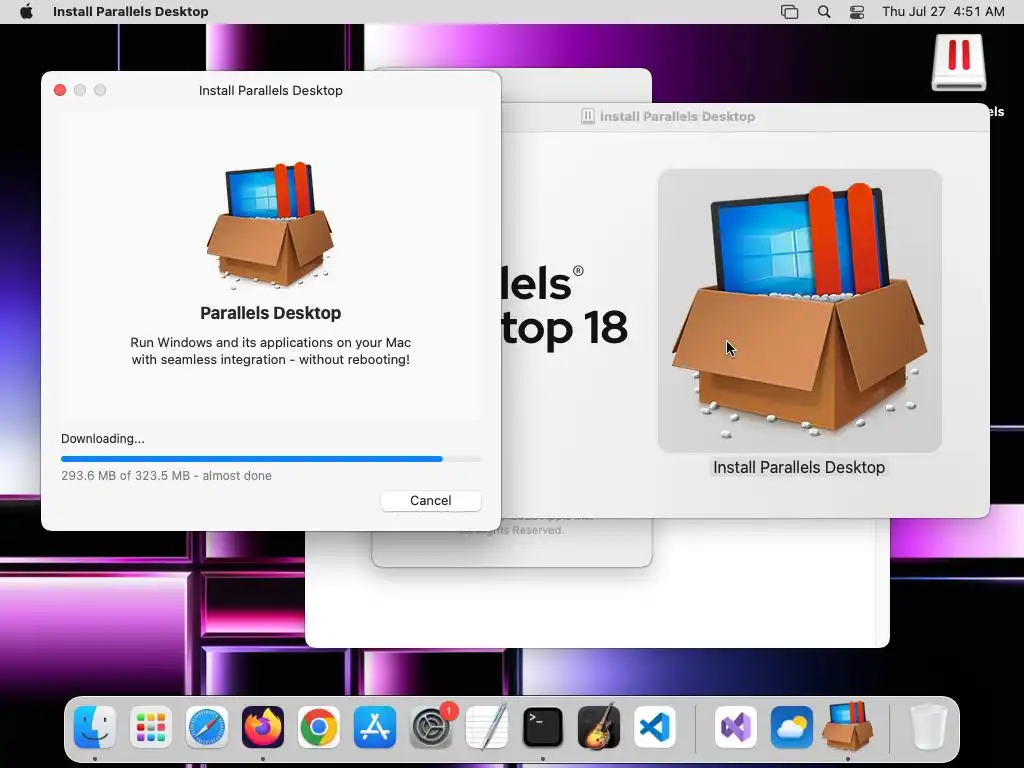Click the 293.6 MB of 323.5 MB text

[x=167, y=476]
